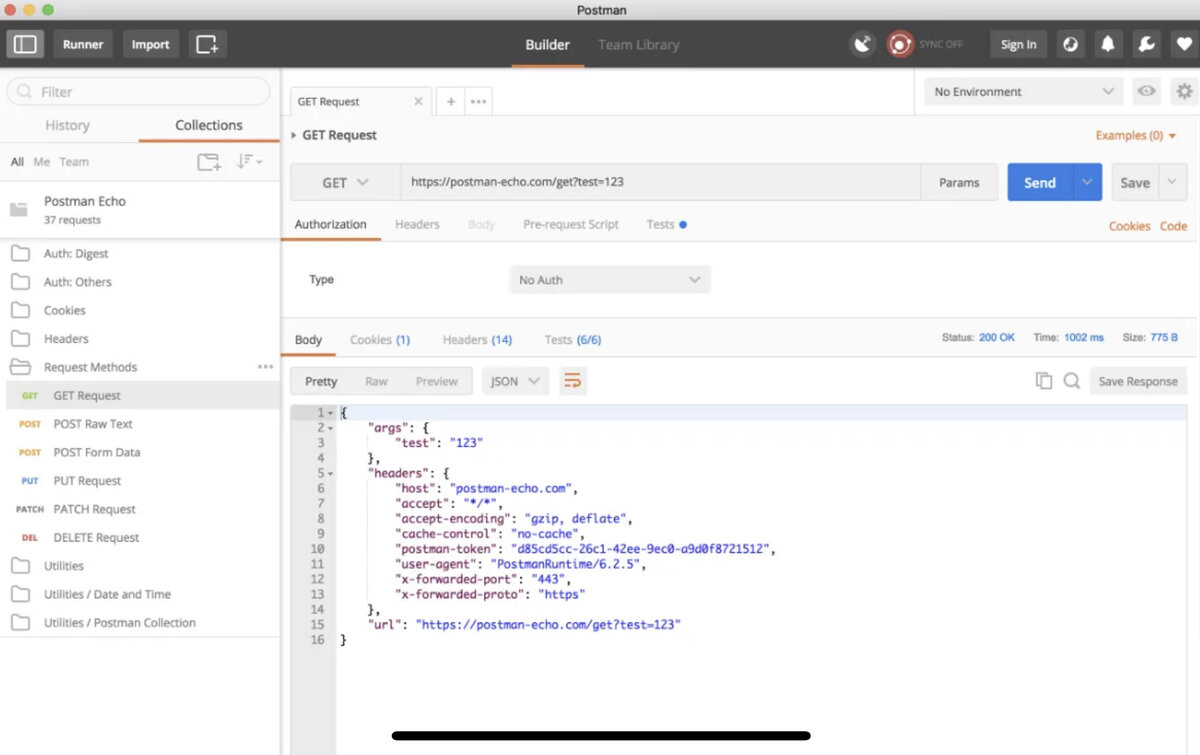
Task: Open new window icon next to Import
Action: (x=207, y=44)
